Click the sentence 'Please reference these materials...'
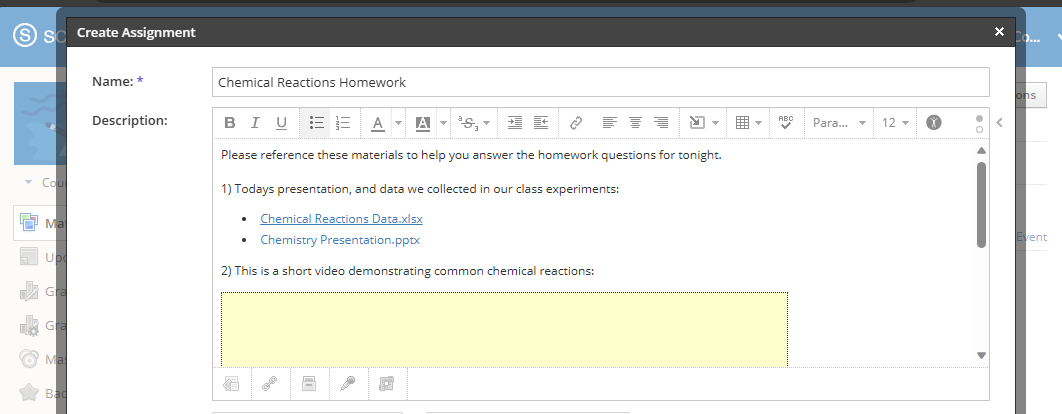 [471, 155]
